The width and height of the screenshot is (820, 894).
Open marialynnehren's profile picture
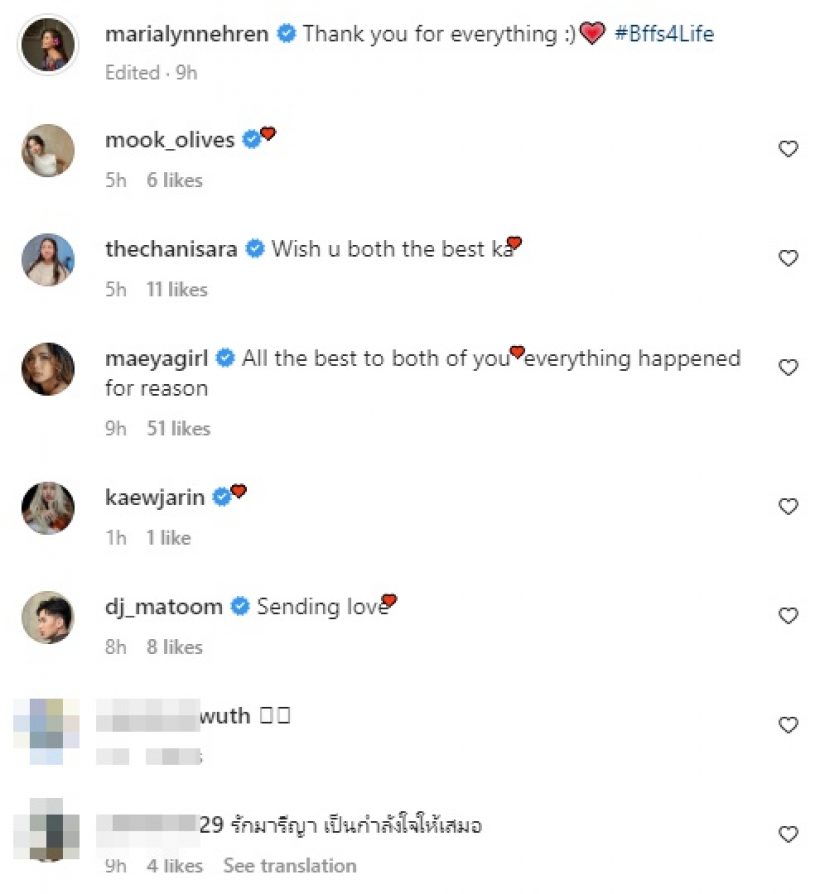[x=48, y=43]
